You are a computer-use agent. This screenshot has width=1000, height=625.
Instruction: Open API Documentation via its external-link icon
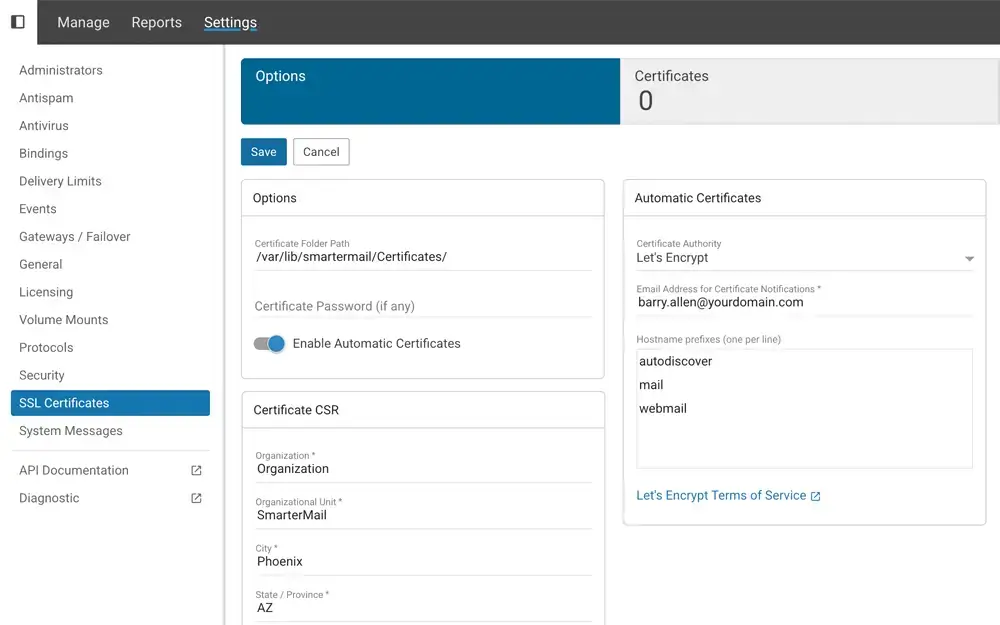[x=195, y=470]
